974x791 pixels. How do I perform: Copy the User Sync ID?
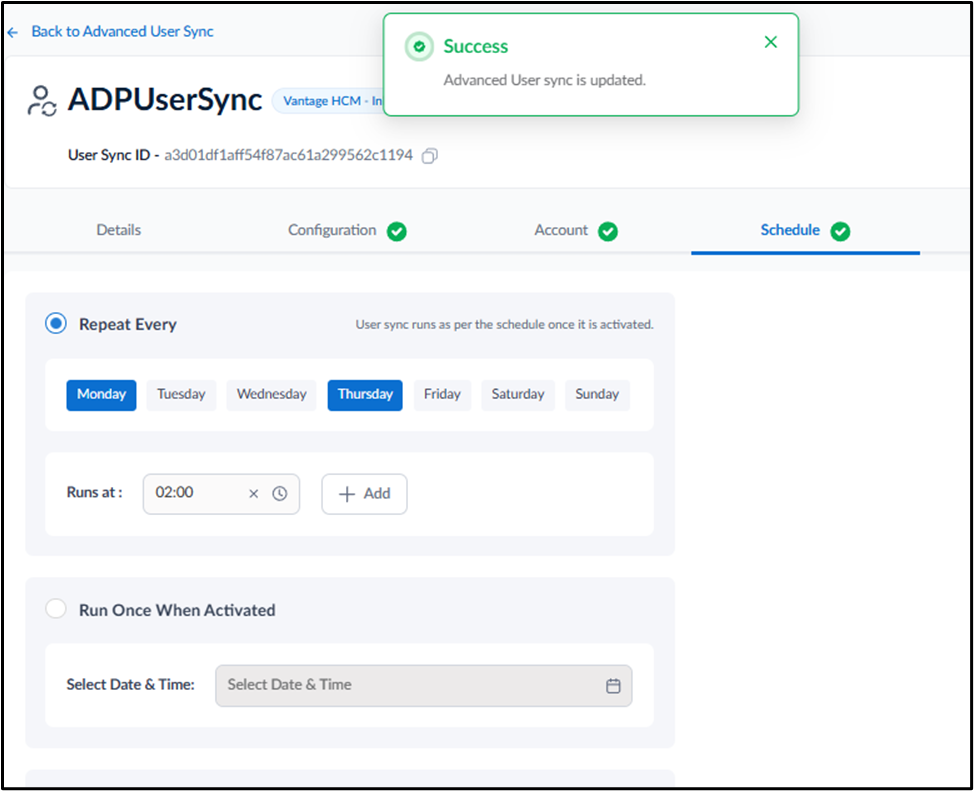(429, 155)
